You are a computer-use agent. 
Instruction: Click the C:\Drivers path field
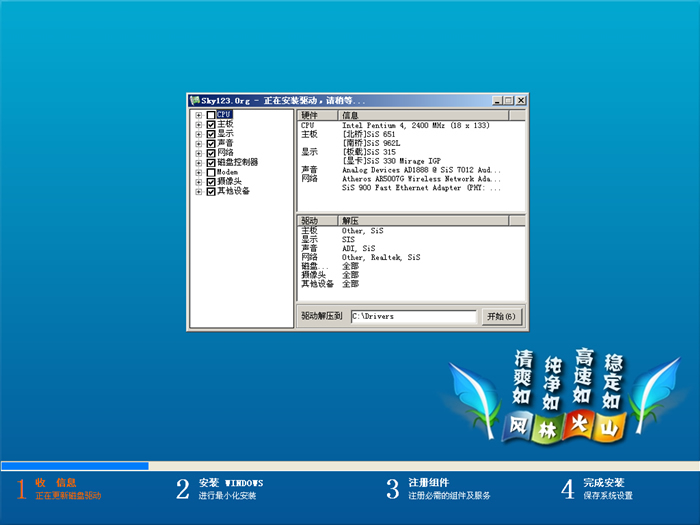pyautogui.click(x=412, y=316)
